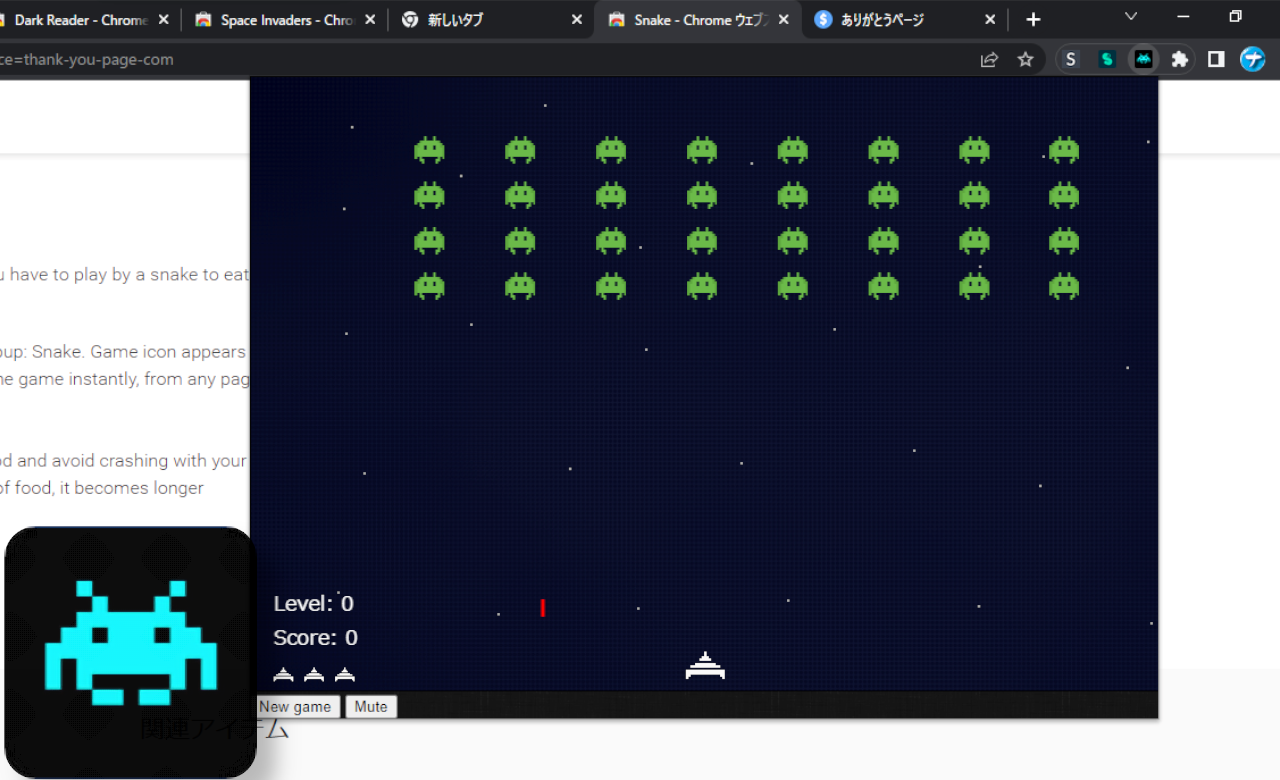
Task: Close the Space Invaders tab
Action: pyautogui.click(x=371, y=20)
